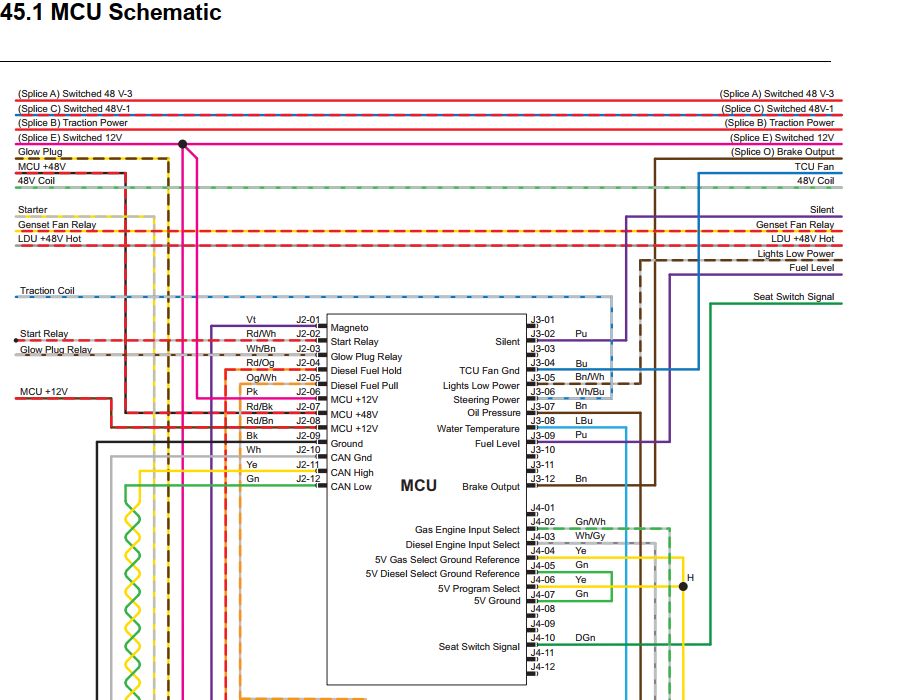Select connector pin label "J2-09"
The width and height of the screenshot is (909, 700).
tap(308, 436)
